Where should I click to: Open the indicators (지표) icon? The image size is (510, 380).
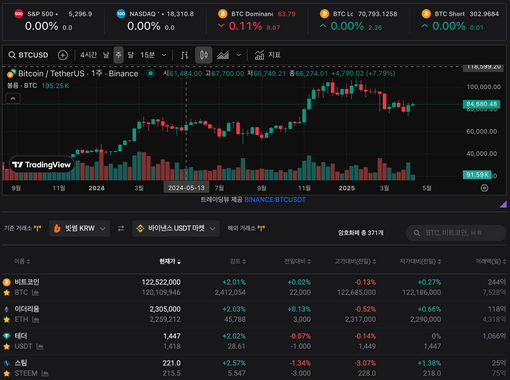coord(259,55)
